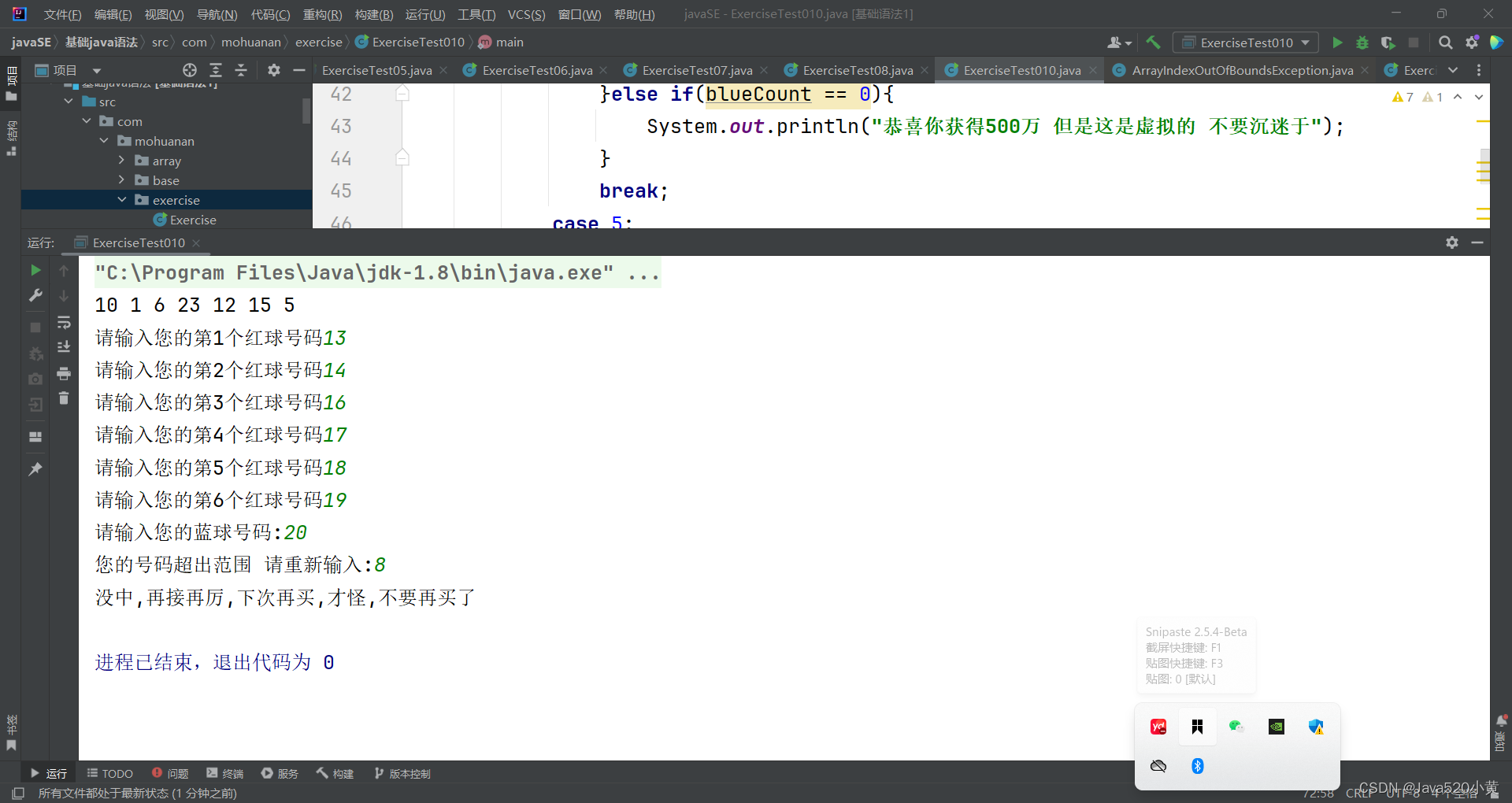The width and height of the screenshot is (1512, 803).
Task: Open IDE settings gear in top toolbar
Action: pyautogui.click(x=1471, y=43)
